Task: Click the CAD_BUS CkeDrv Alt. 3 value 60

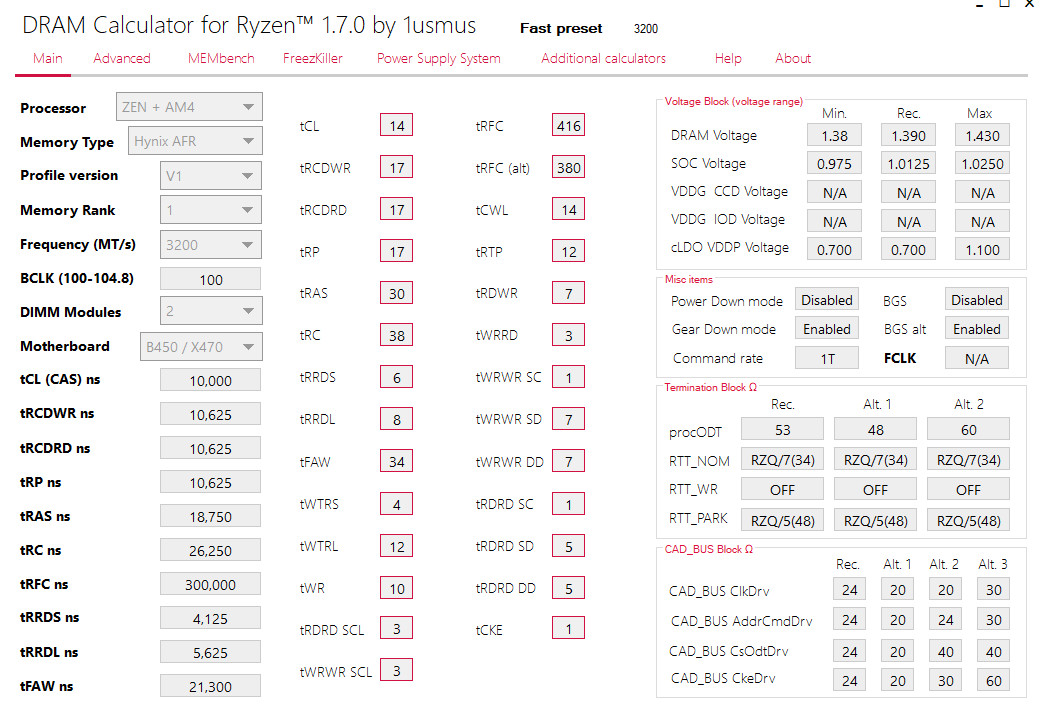Action: [x=993, y=680]
